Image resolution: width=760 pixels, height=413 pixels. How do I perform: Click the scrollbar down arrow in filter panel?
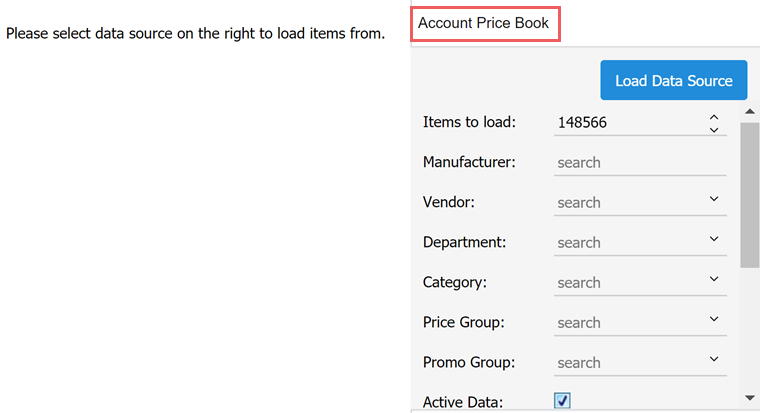(750, 398)
